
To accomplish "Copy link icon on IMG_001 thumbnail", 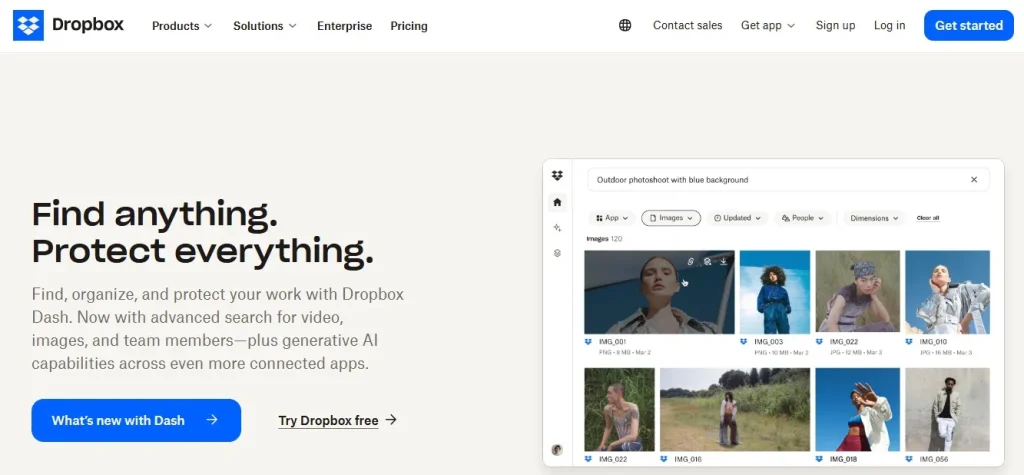I will (x=690, y=261).
